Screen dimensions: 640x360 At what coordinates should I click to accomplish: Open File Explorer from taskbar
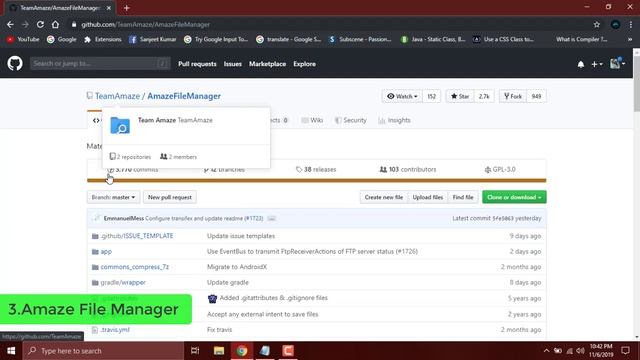[x=219, y=351]
